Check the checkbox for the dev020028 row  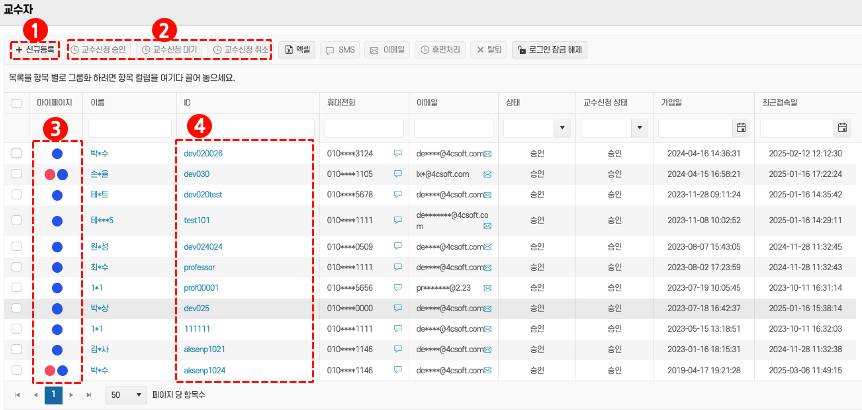coord(16,154)
